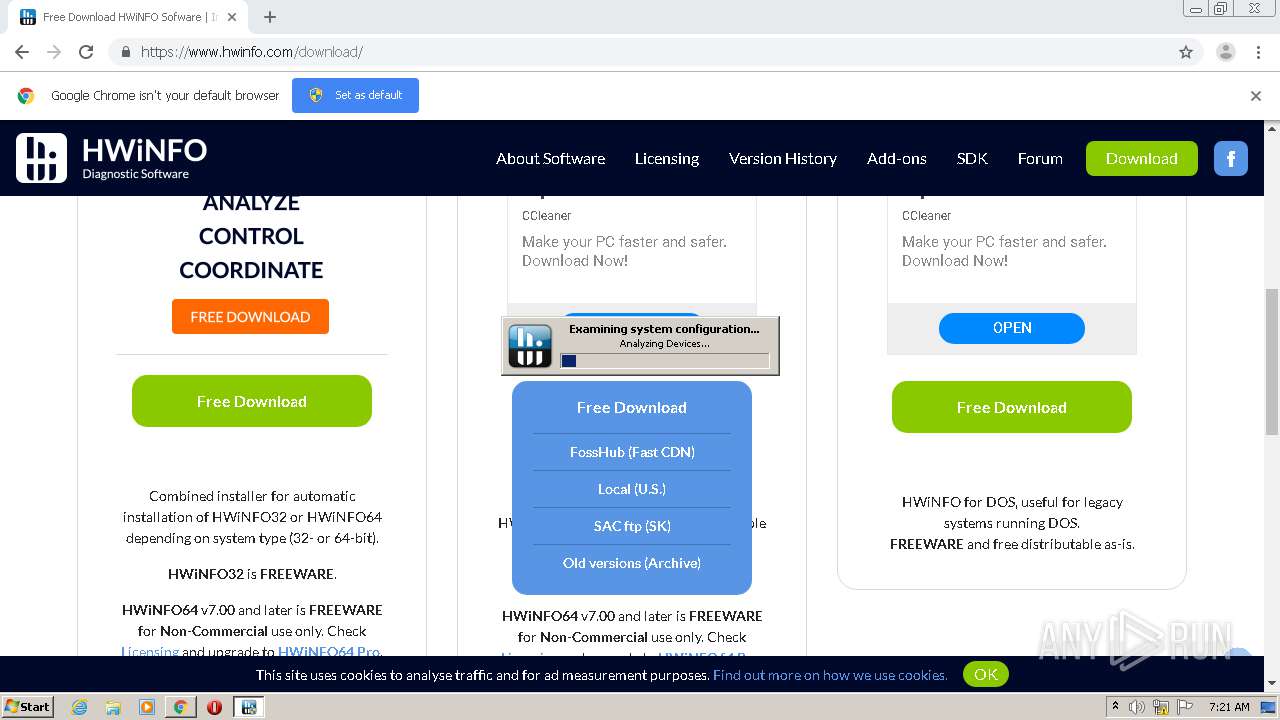Click Set as default button
Image resolution: width=1280 pixels, height=720 pixels.
click(x=355, y=95)
